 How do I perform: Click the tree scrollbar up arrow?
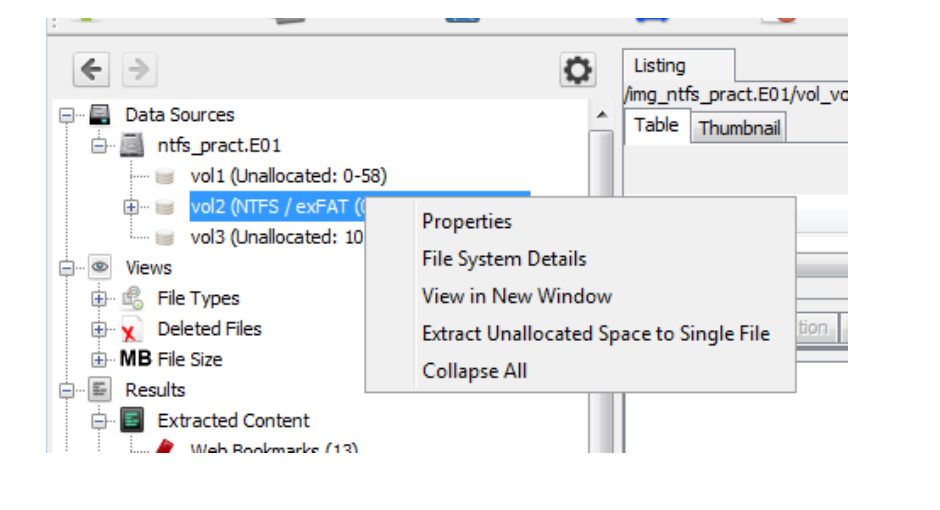(602, 114)
